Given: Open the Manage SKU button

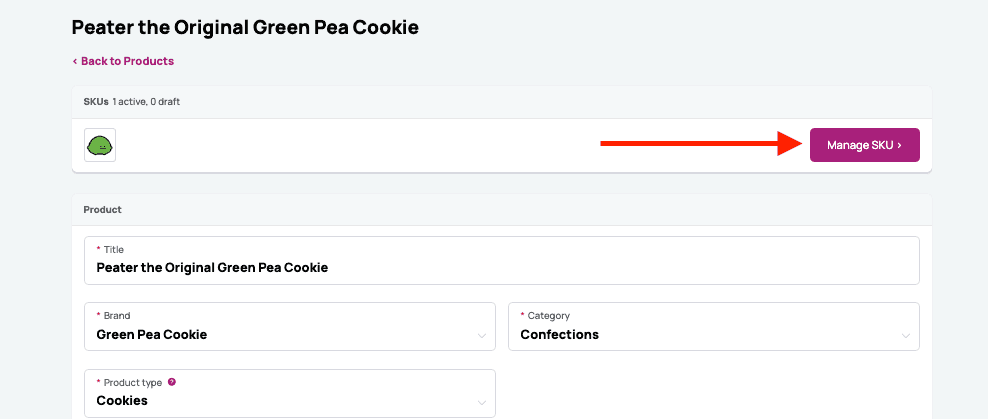Looking at the screenshot, I should click(x=863, y=145).
